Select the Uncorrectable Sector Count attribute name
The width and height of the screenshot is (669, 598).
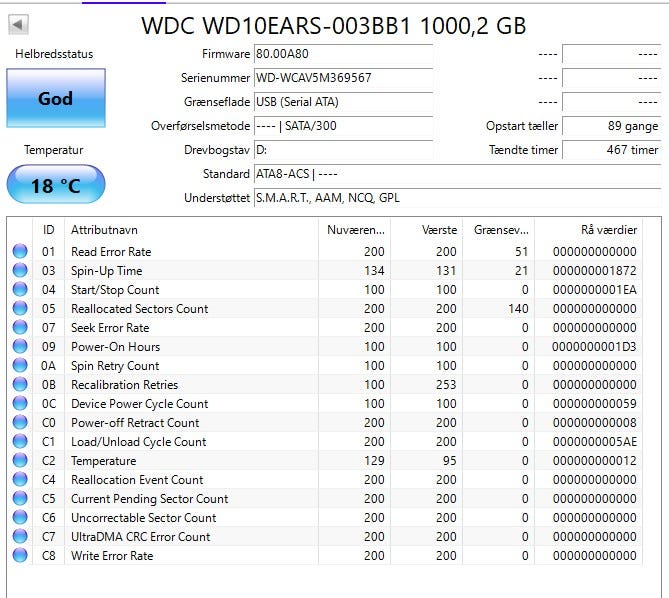pos(143,518)
